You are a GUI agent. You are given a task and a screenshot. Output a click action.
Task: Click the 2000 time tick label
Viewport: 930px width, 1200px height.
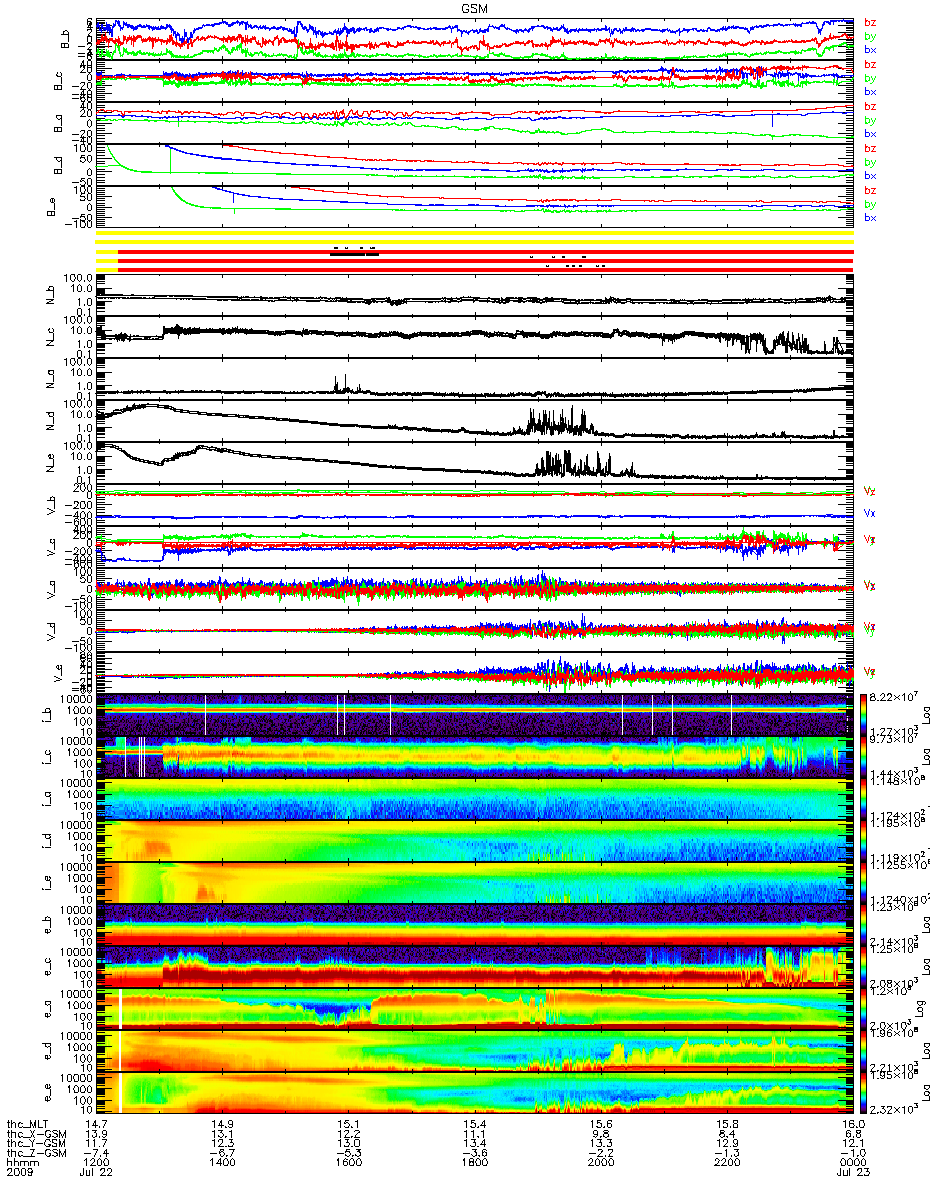pos(601,1163)
